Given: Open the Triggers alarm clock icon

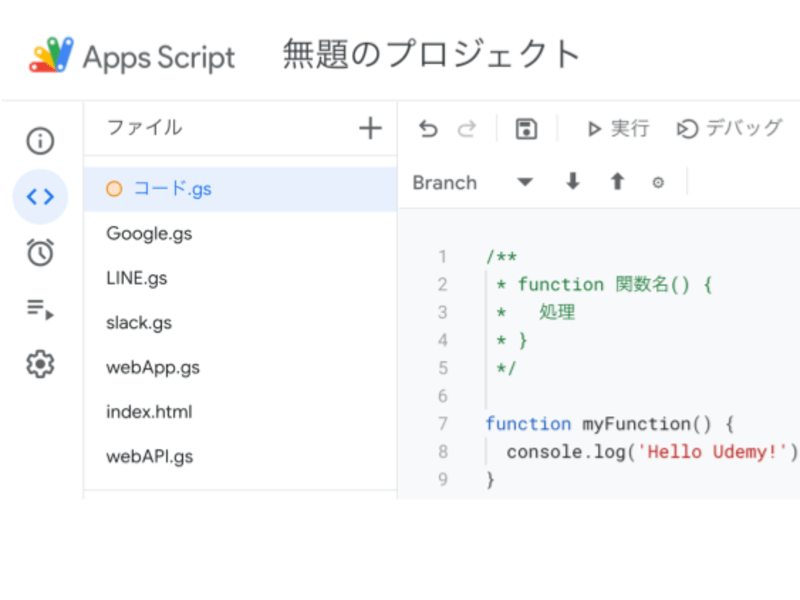Looking at the screenshot, I should click(x=40, y=253).
